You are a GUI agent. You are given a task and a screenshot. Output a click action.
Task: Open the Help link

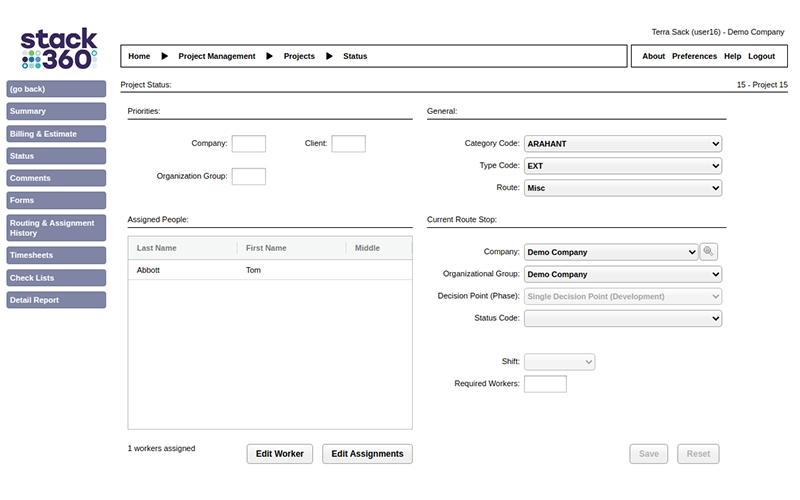(732, 56)
